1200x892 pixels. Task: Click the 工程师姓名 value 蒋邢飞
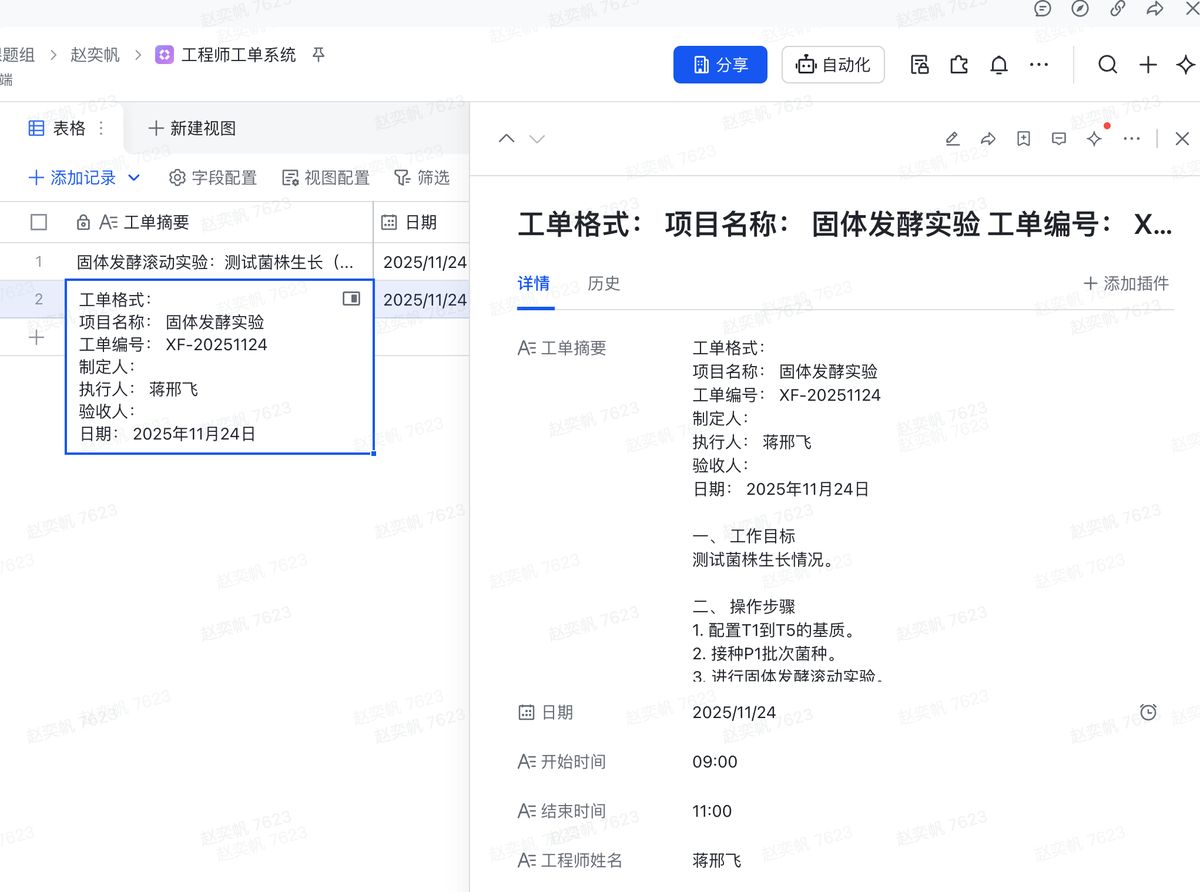(717, 860)
